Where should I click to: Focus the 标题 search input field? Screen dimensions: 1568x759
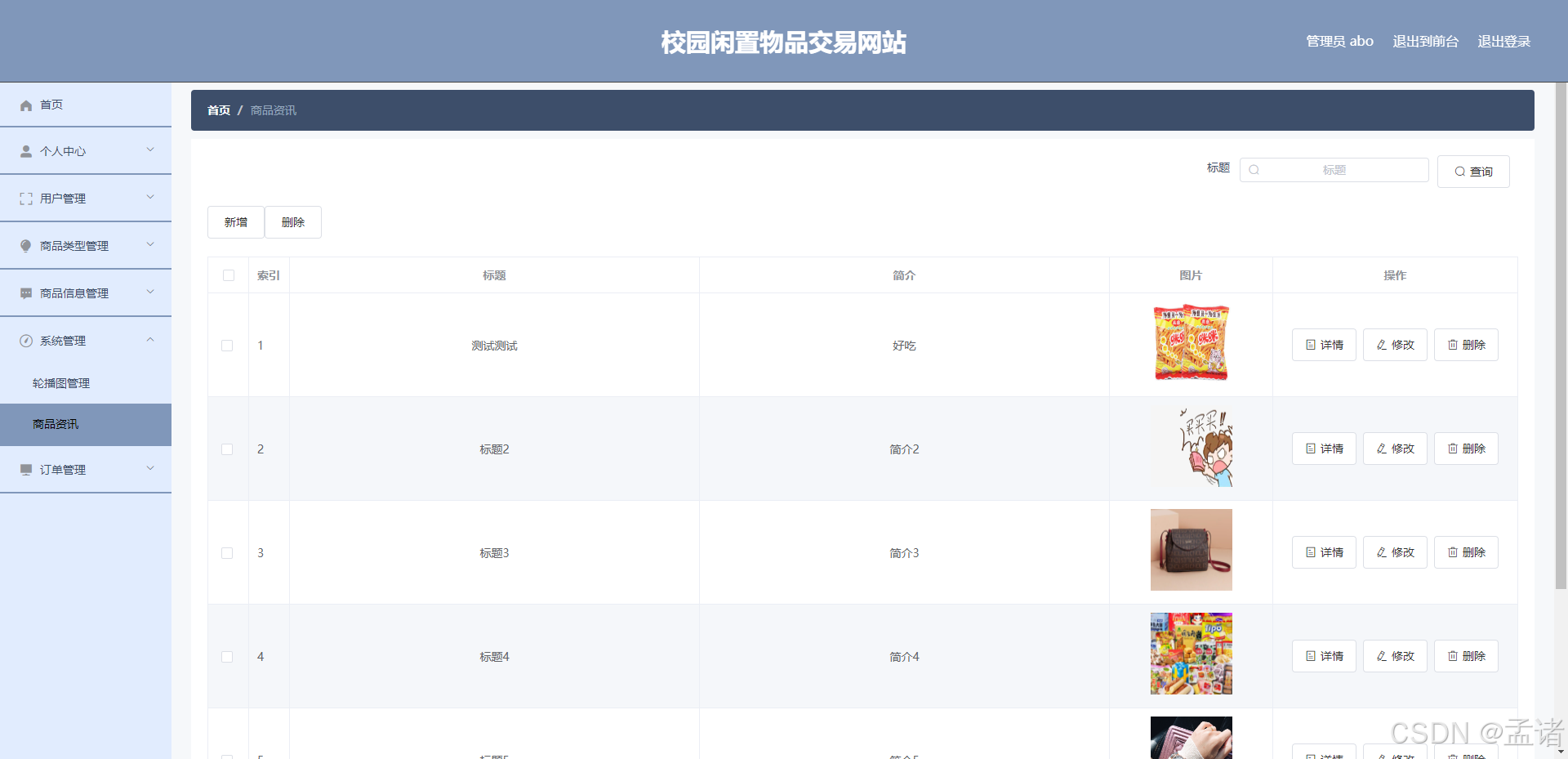click(x=1334, y=170)
